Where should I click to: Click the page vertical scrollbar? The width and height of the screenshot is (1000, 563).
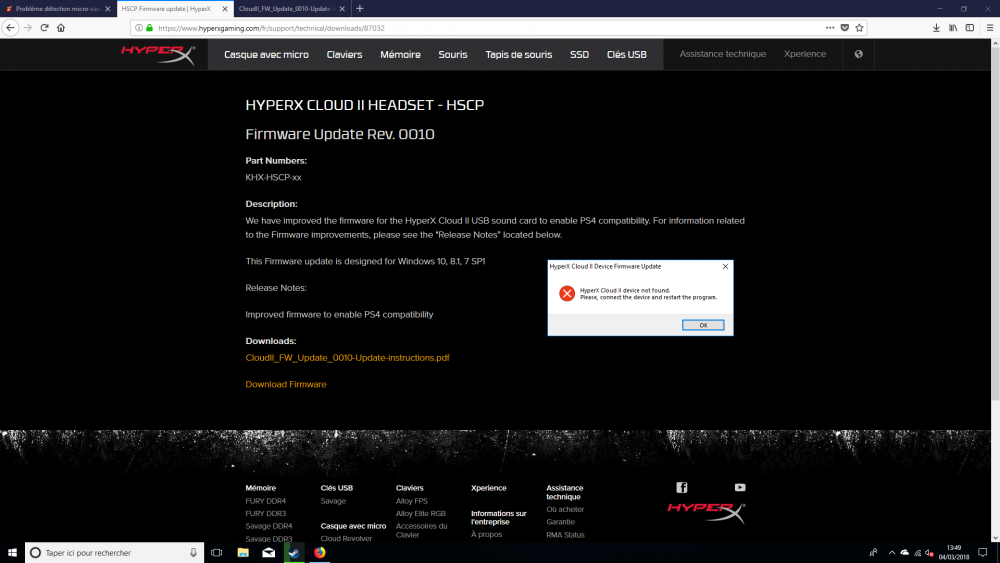click(995, 223)
